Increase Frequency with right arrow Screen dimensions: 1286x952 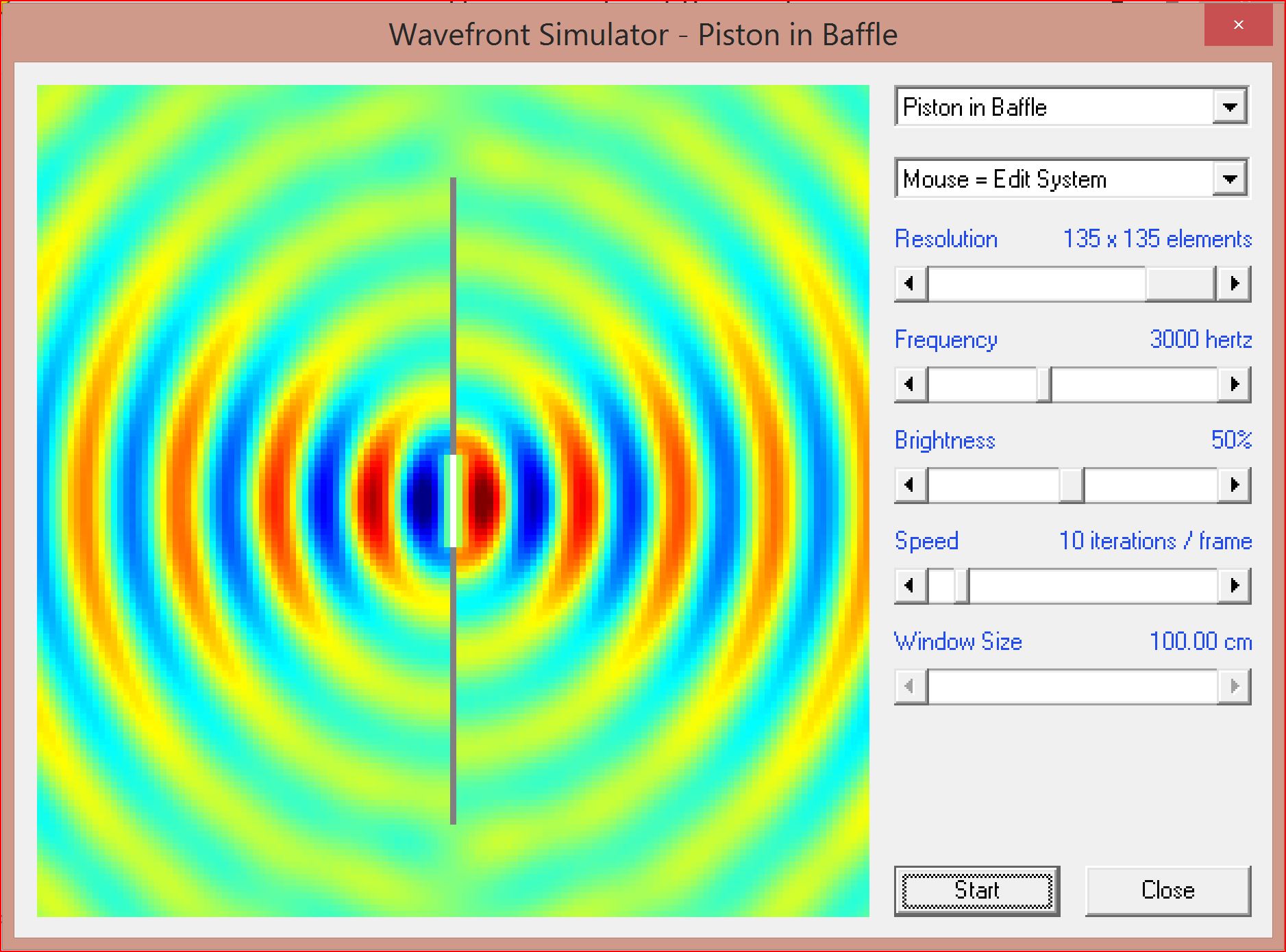pyautogui.click(x=1235, y=384)
